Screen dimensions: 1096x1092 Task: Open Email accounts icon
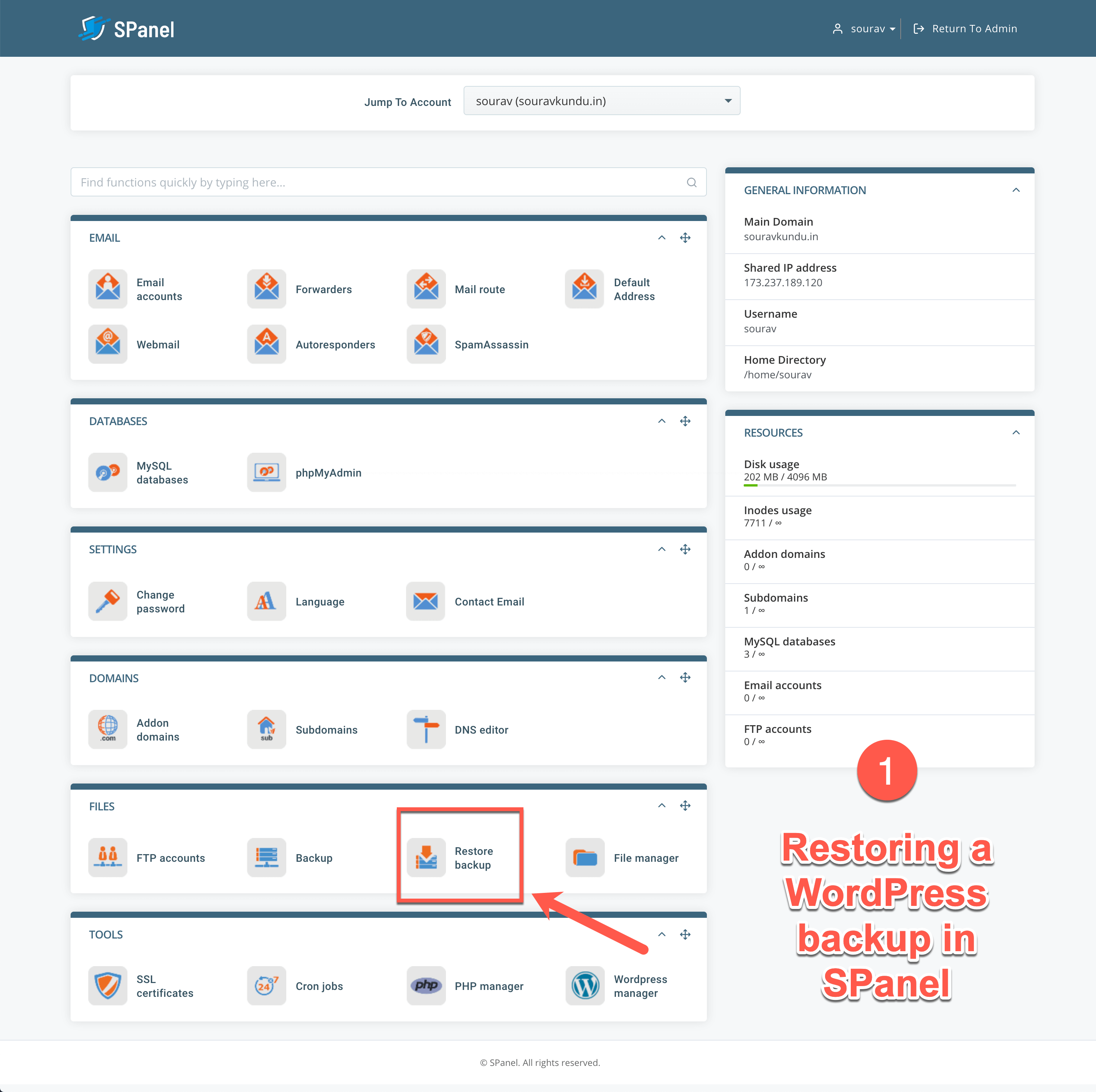click(x=108, y=289)
